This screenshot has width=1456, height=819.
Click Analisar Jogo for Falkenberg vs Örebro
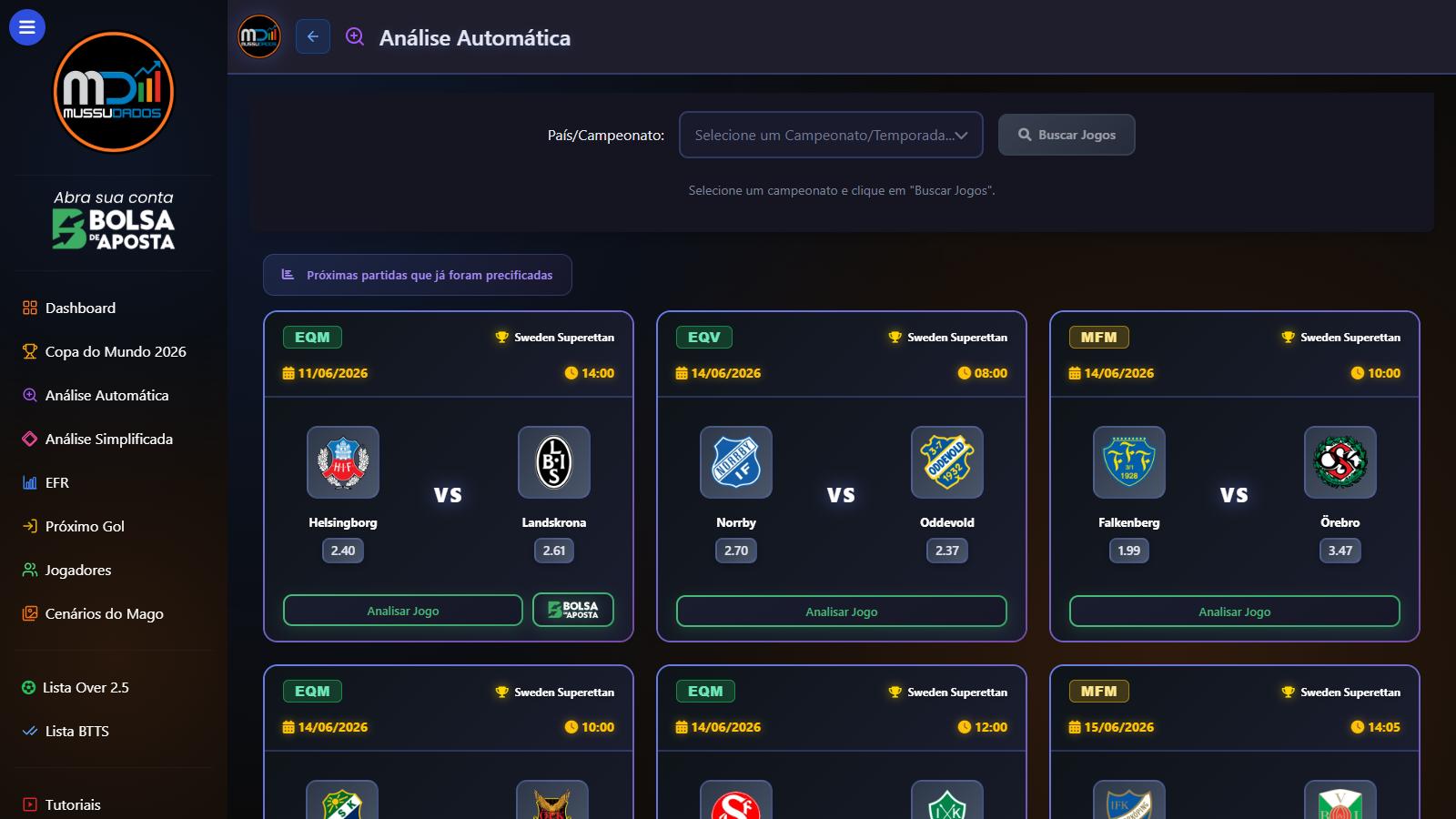pos(1235,612)
